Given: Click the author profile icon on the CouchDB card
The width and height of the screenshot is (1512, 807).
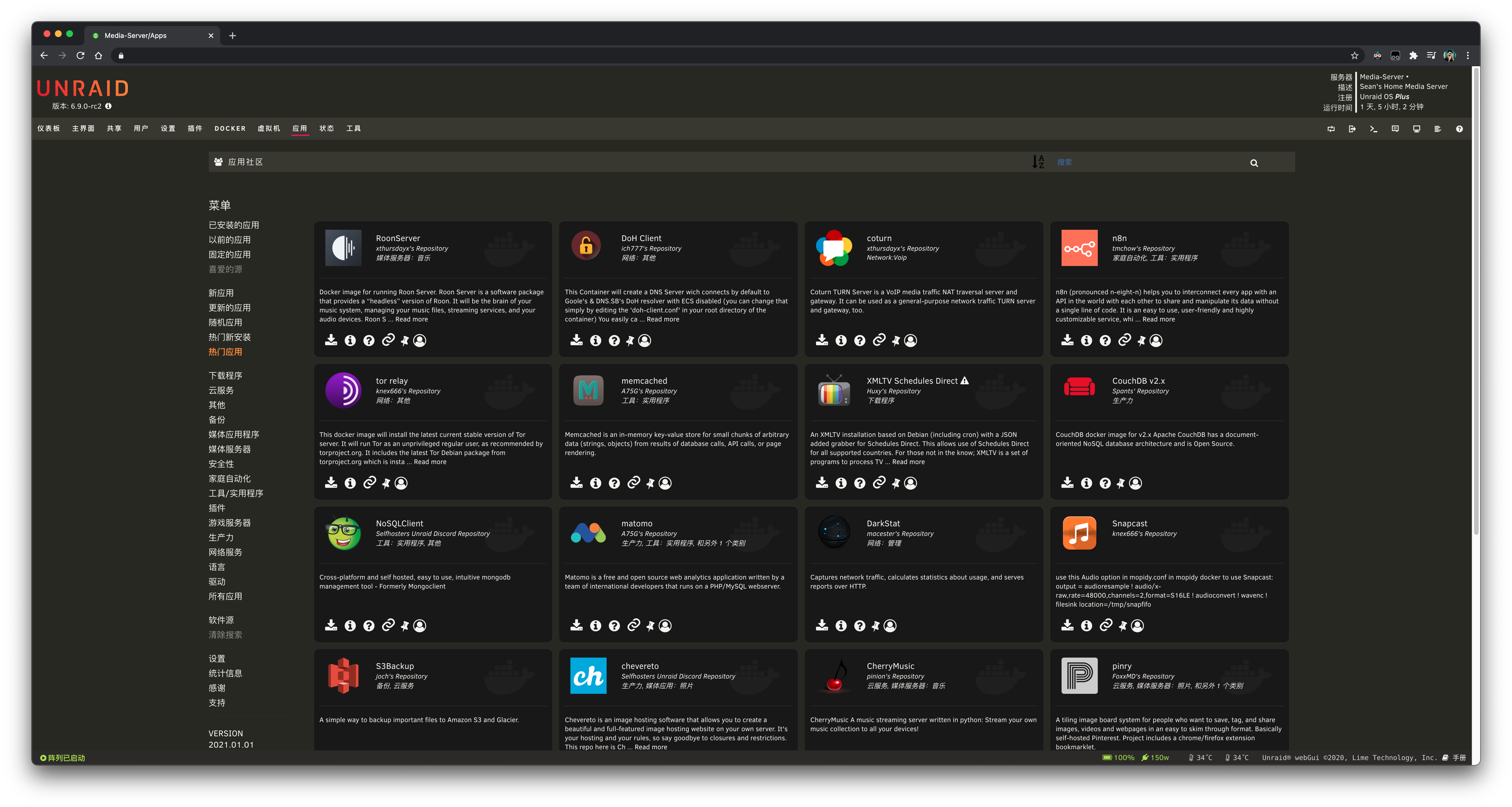Looking at the screenshot, I should click(1135, 483).
